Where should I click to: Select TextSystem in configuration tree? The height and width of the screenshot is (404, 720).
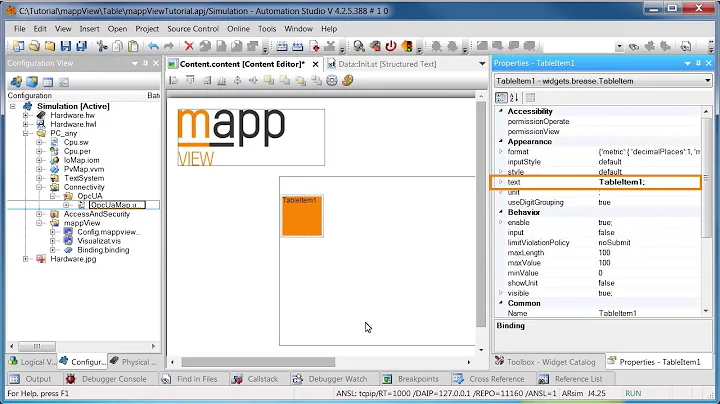(x=84, y=178)
